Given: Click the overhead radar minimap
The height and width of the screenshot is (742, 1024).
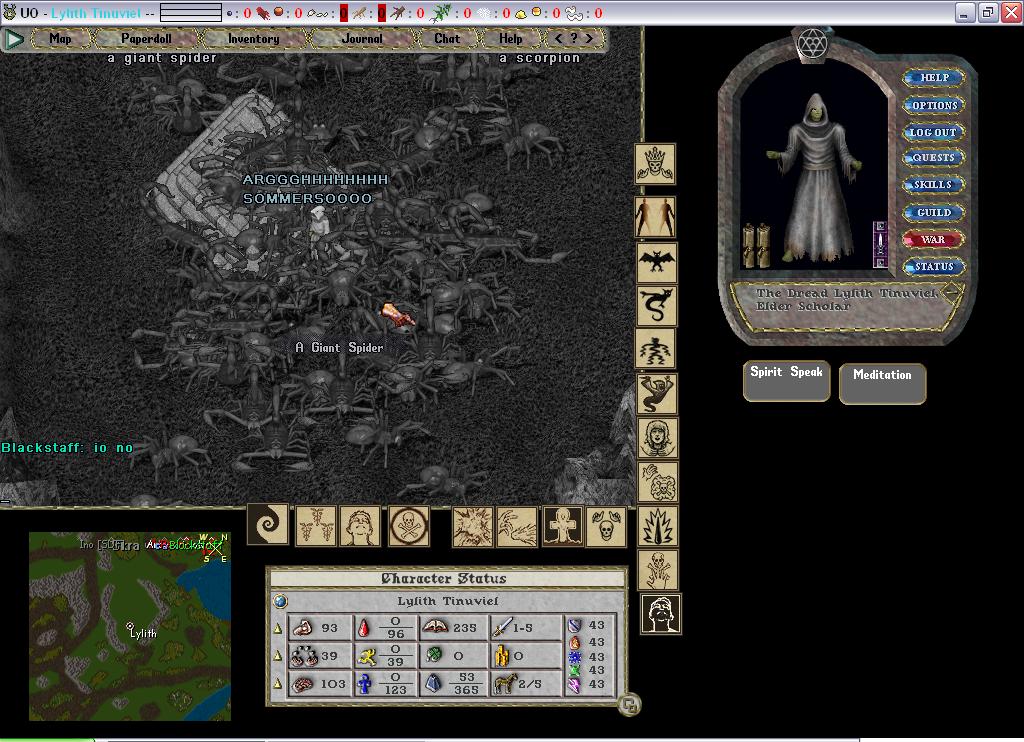Looking at the screenshot, I should coord(130,626).
